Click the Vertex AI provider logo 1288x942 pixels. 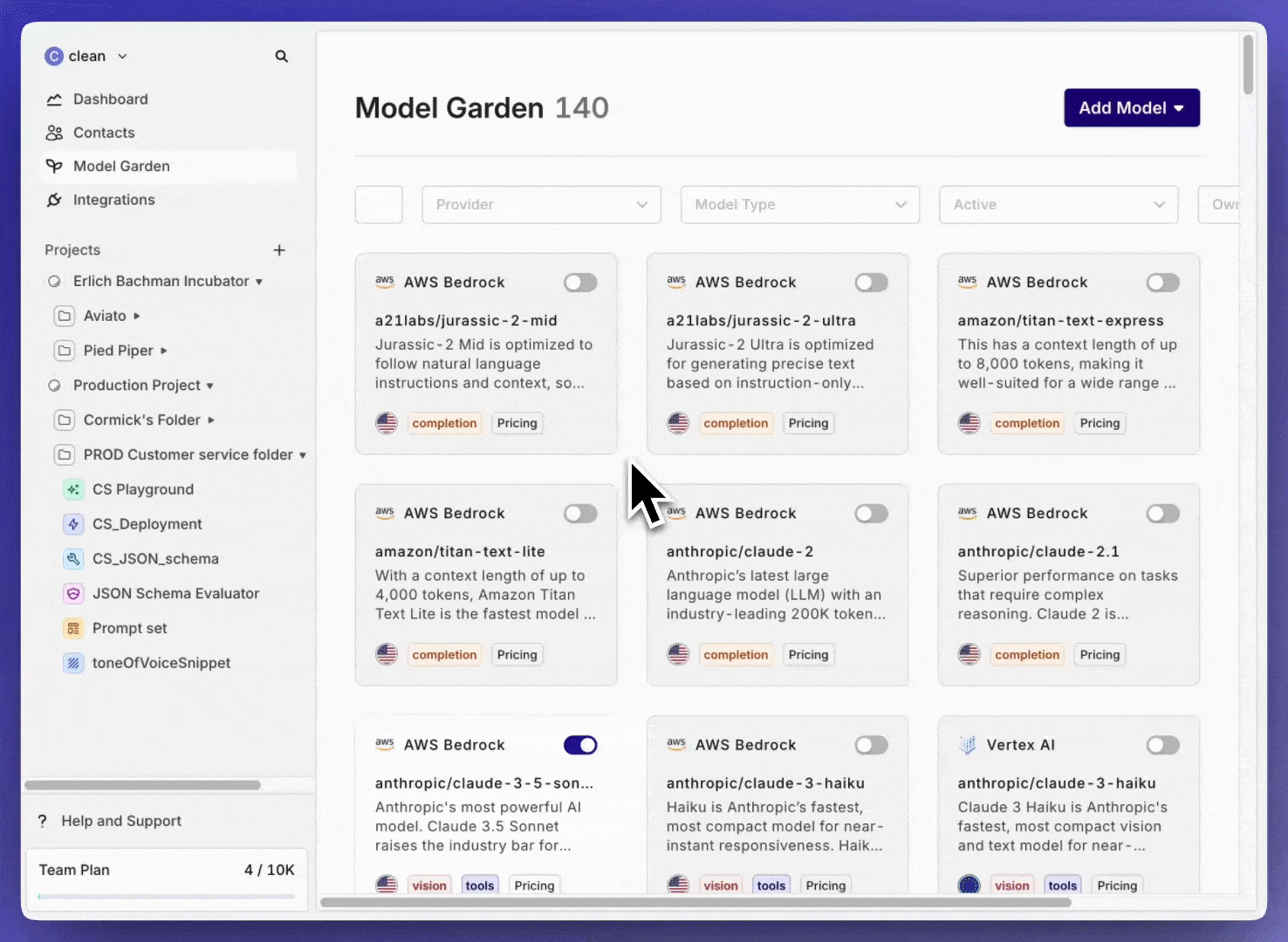pyautogui.click(x=968, y=745)
